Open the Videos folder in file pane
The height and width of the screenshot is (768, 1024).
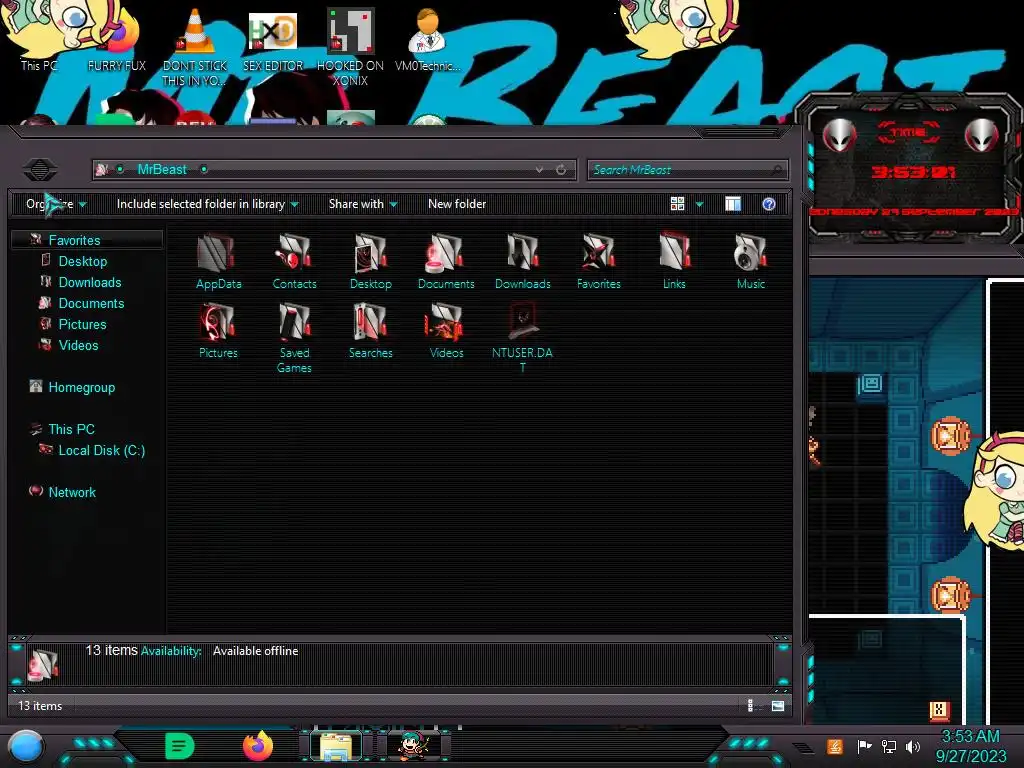point(446,331)
